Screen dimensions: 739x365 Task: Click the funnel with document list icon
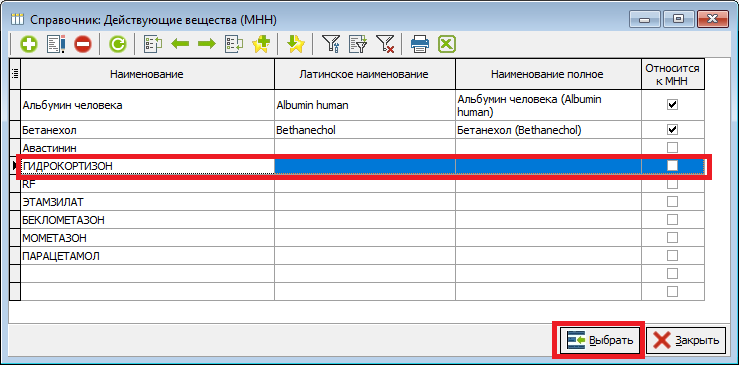coord(358,45)
